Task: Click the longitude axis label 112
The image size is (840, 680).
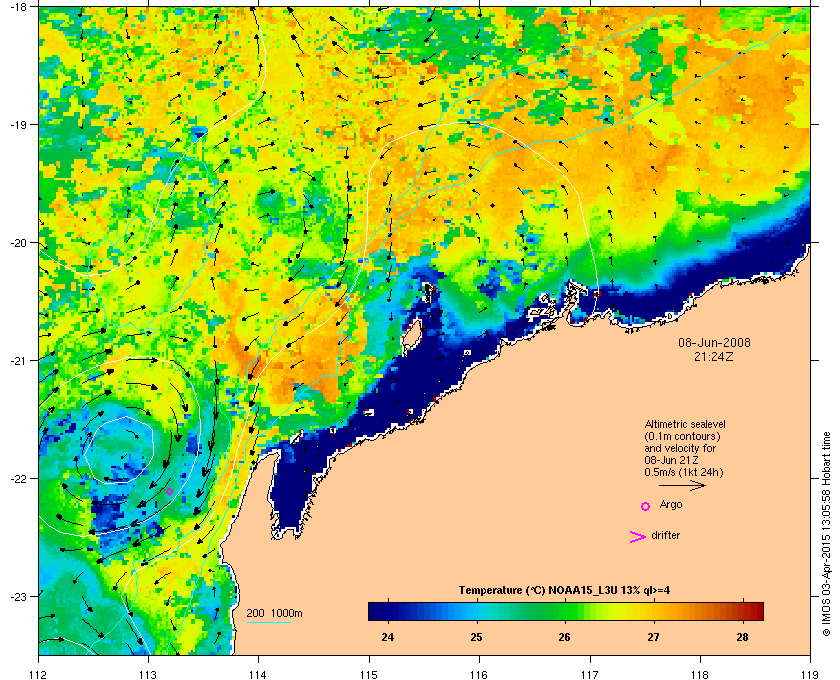Action: click(39, 674)
